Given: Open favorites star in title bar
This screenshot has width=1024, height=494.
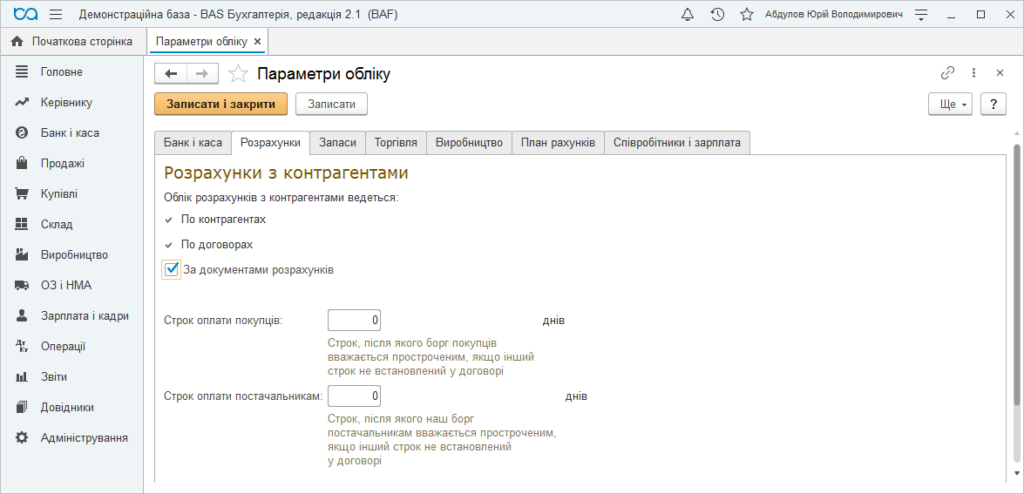Looking at the screenshot, I should click(x=746, y=14).
